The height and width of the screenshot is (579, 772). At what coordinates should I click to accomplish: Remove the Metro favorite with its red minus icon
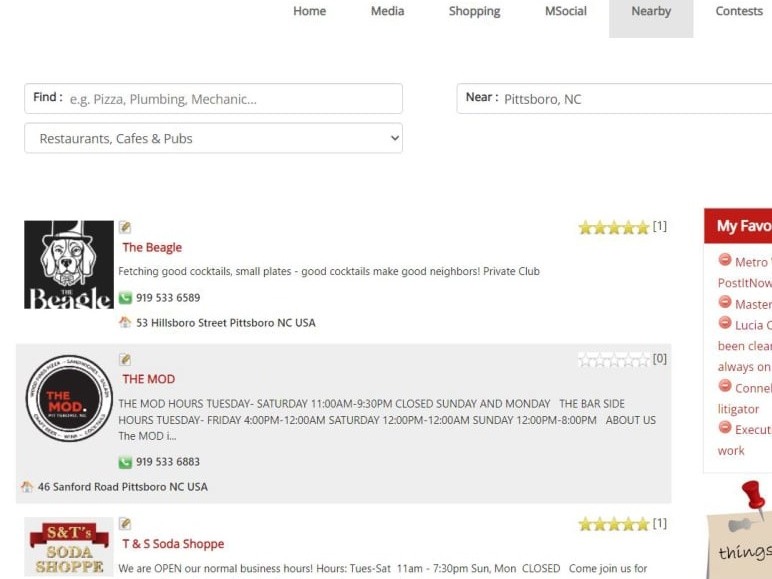[725, 259]
